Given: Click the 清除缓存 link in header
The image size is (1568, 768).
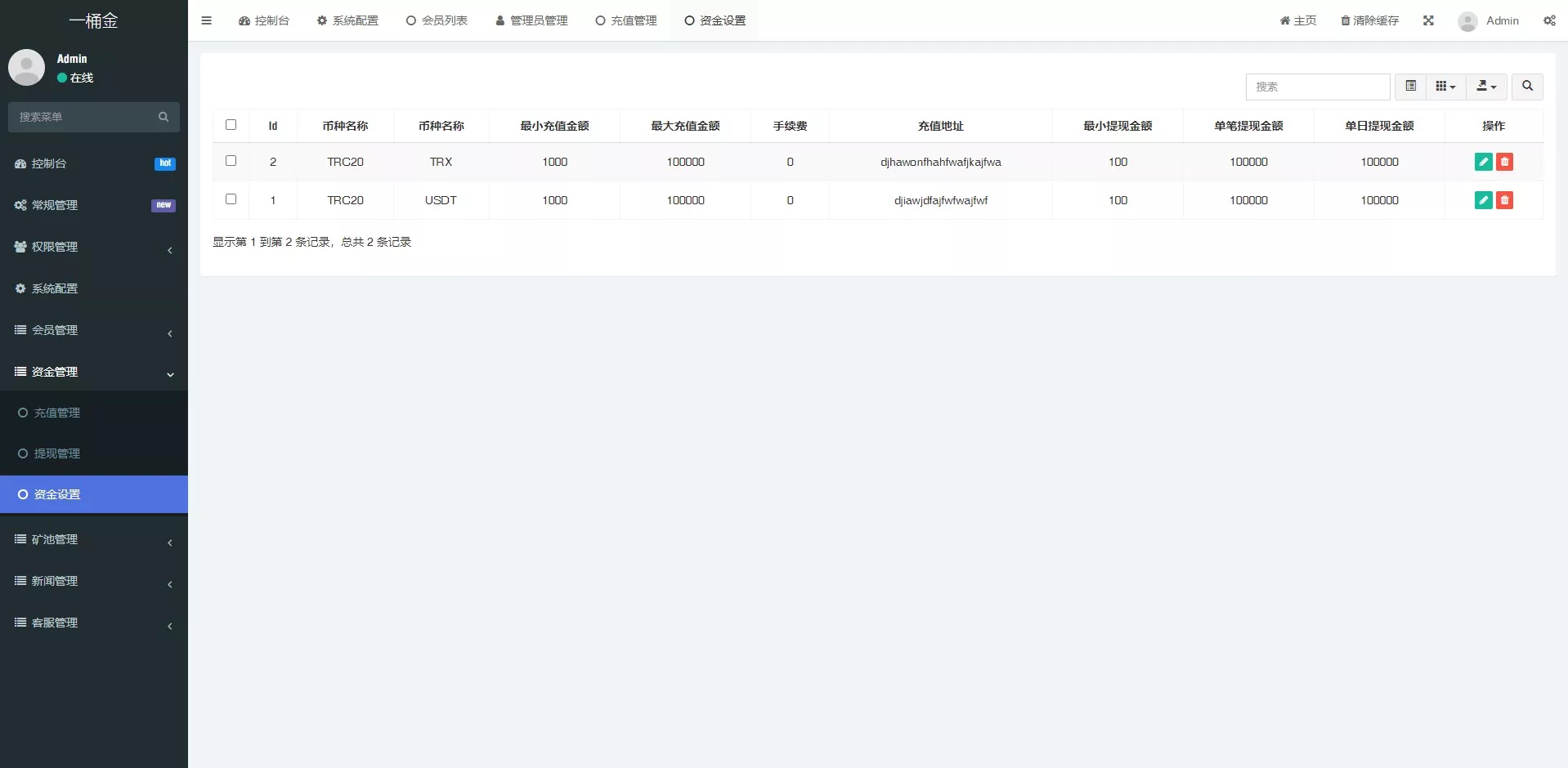Looking at the screenshot, I should point(1369,20).
